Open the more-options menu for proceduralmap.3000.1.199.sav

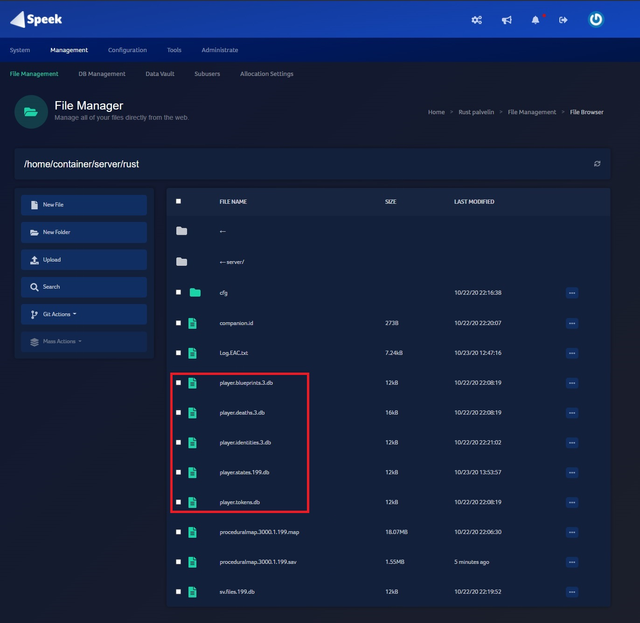click(x=572, y=562)
